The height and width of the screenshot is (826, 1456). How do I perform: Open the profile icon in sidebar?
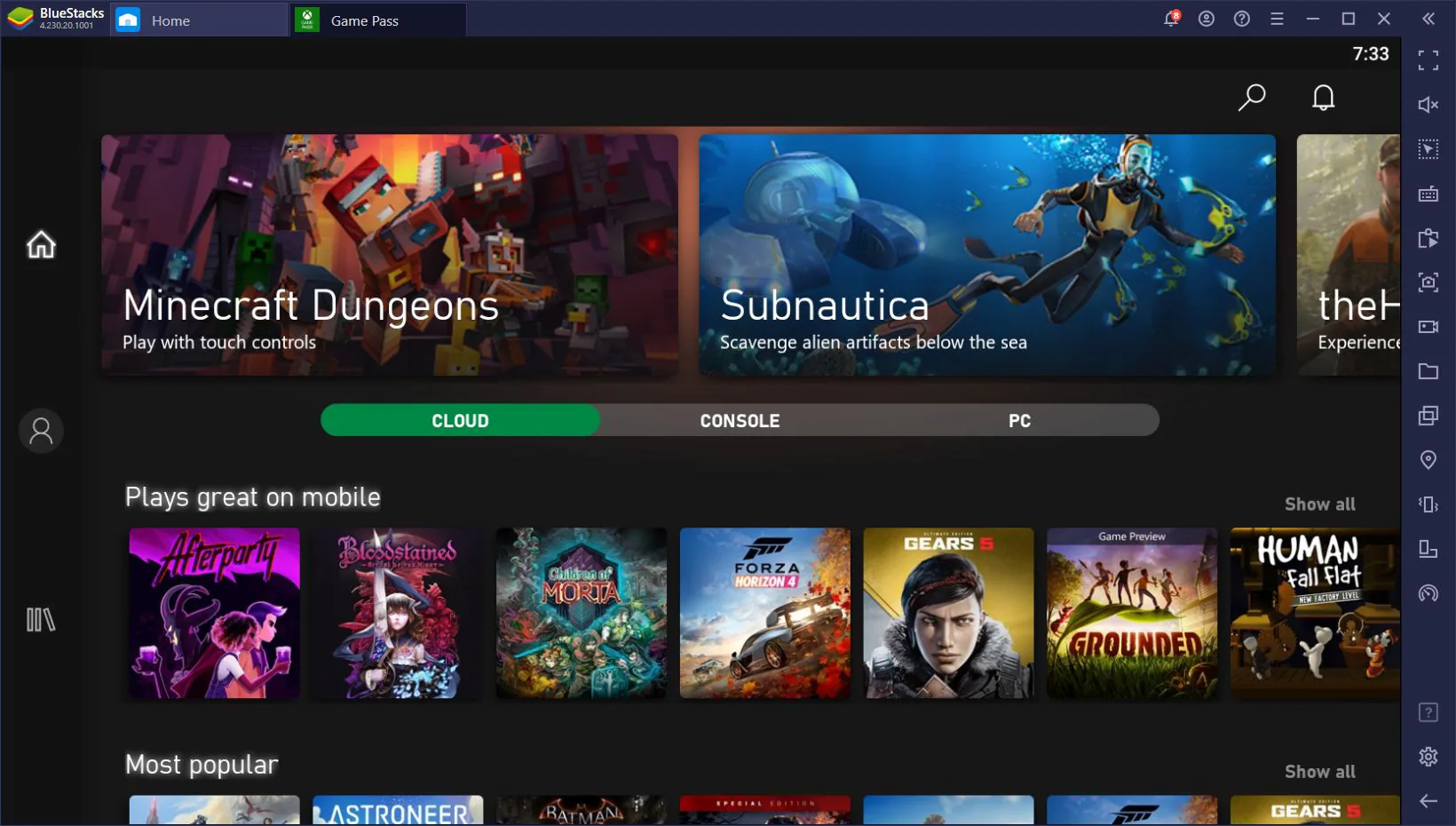coord(41,431)
